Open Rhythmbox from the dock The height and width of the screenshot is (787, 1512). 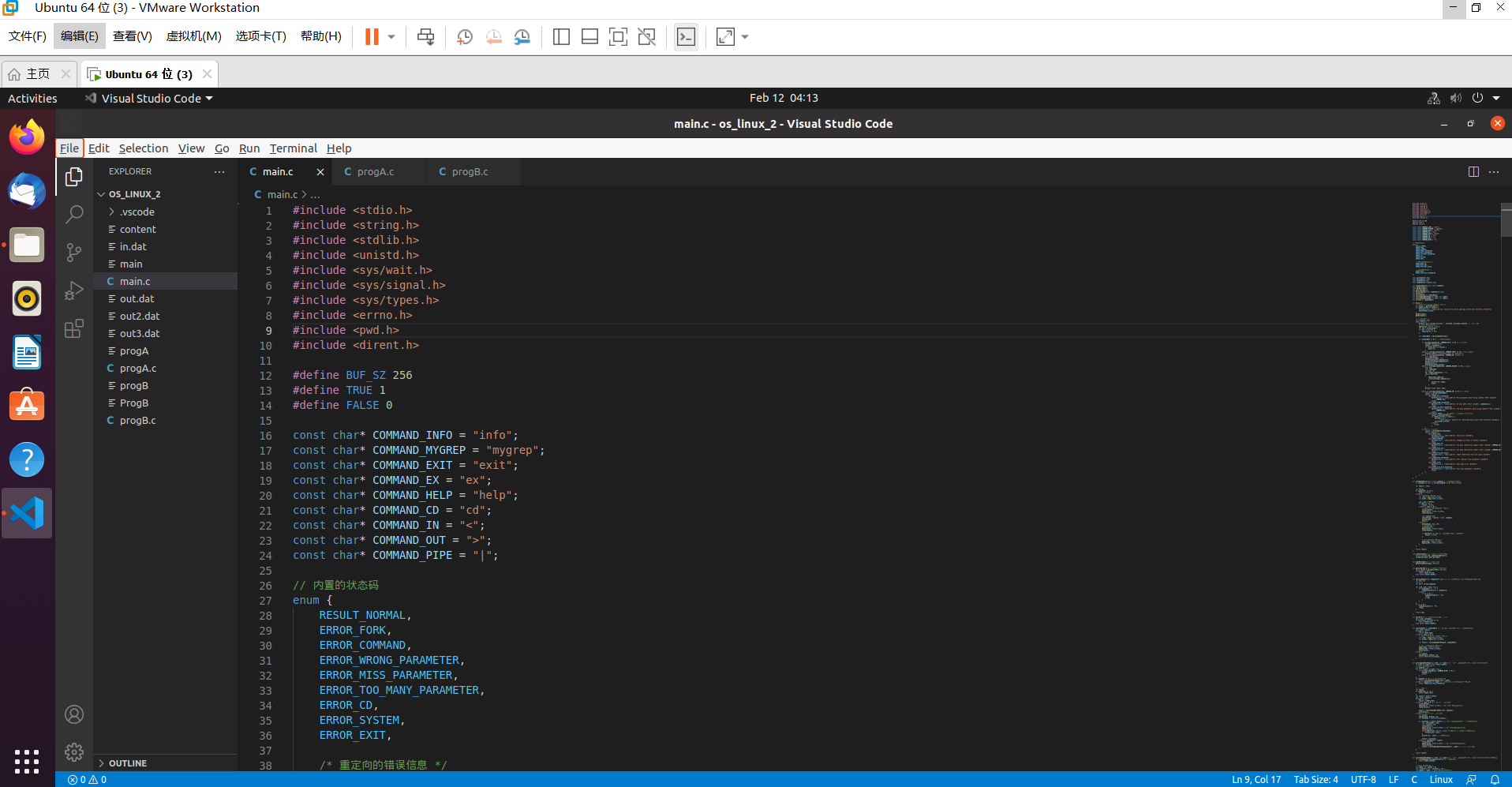click(x=27, y=298)
